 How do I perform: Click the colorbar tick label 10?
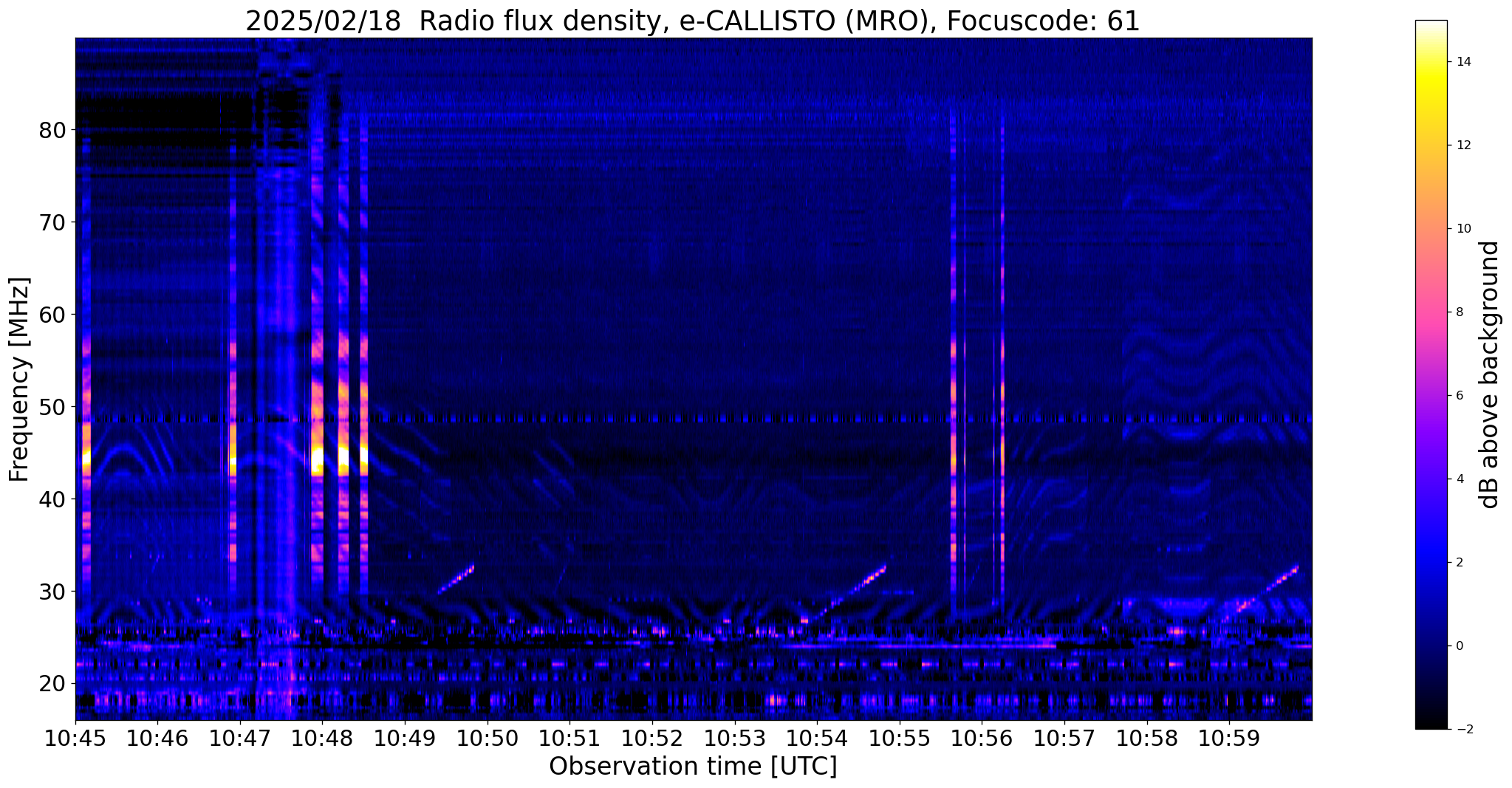point(1463,229)
